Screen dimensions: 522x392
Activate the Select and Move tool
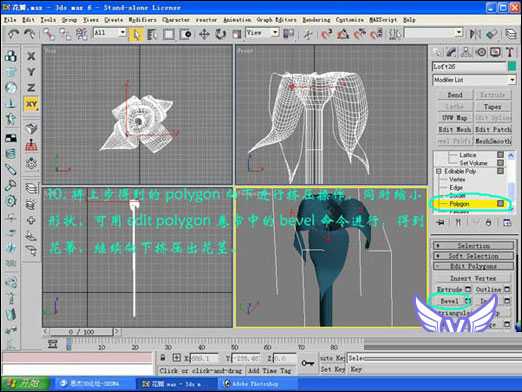(204, 34)
